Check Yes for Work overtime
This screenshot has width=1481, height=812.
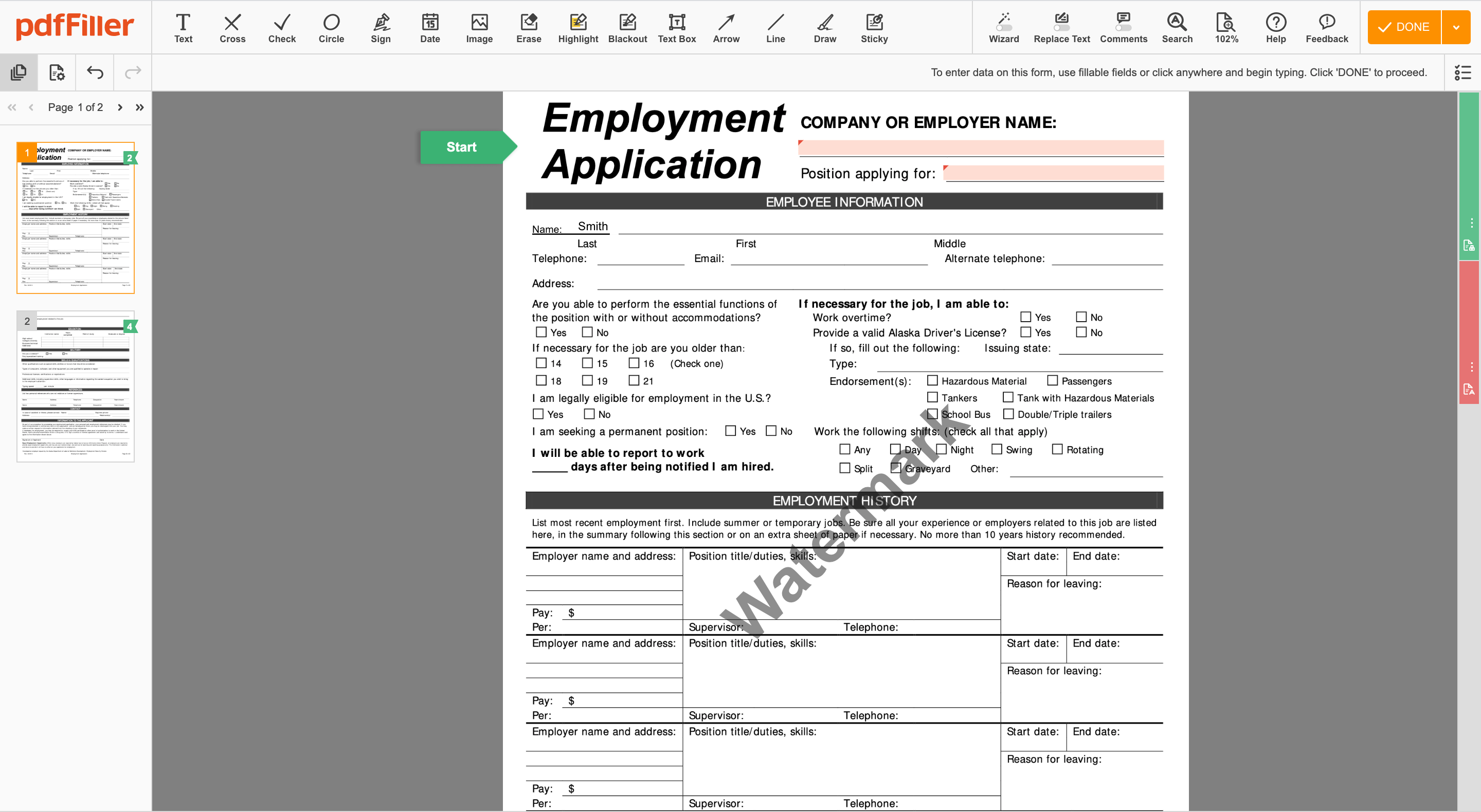pyautogui.click(x=1026, y=317)
